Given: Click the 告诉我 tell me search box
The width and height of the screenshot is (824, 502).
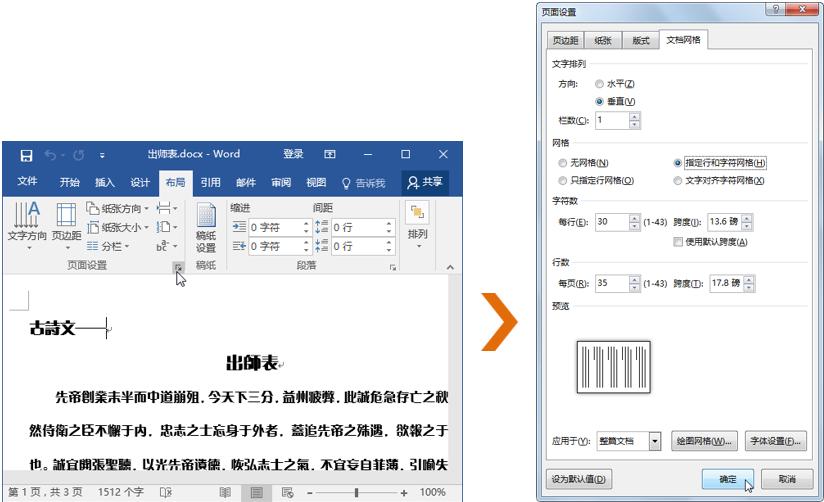Looking at the screenshot, I should point(364,182).
